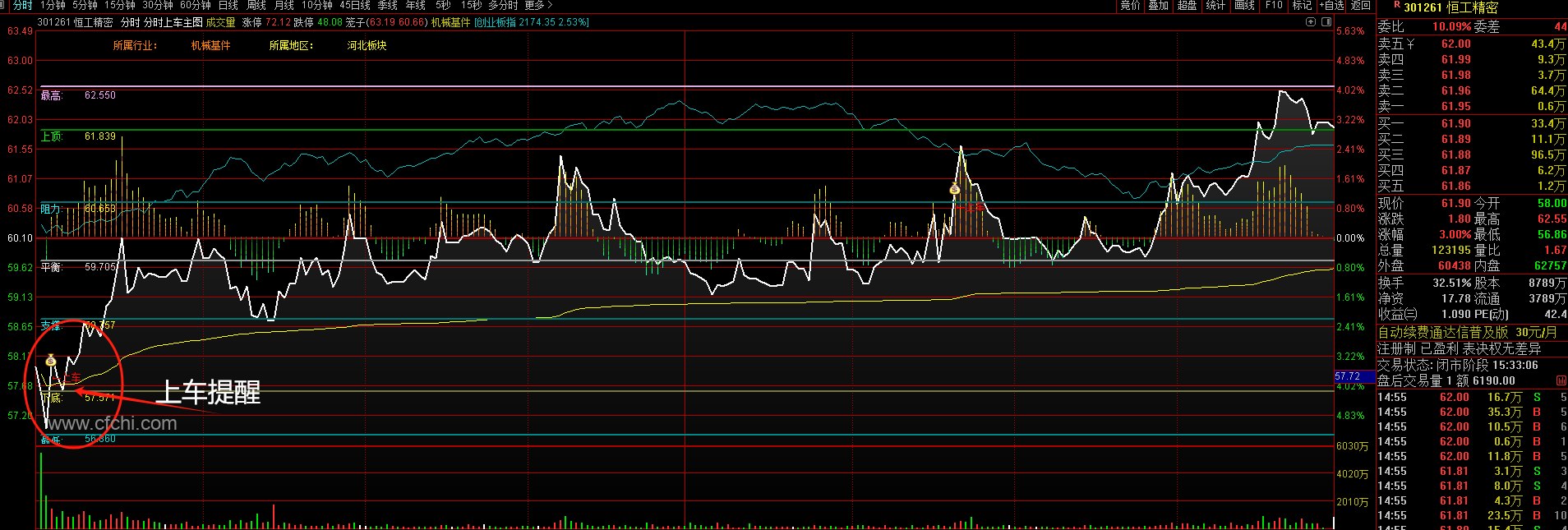Click the money bag marker on the afternoon peak
This screenshot has width=1568, height=530.
(x=954, y=189)
